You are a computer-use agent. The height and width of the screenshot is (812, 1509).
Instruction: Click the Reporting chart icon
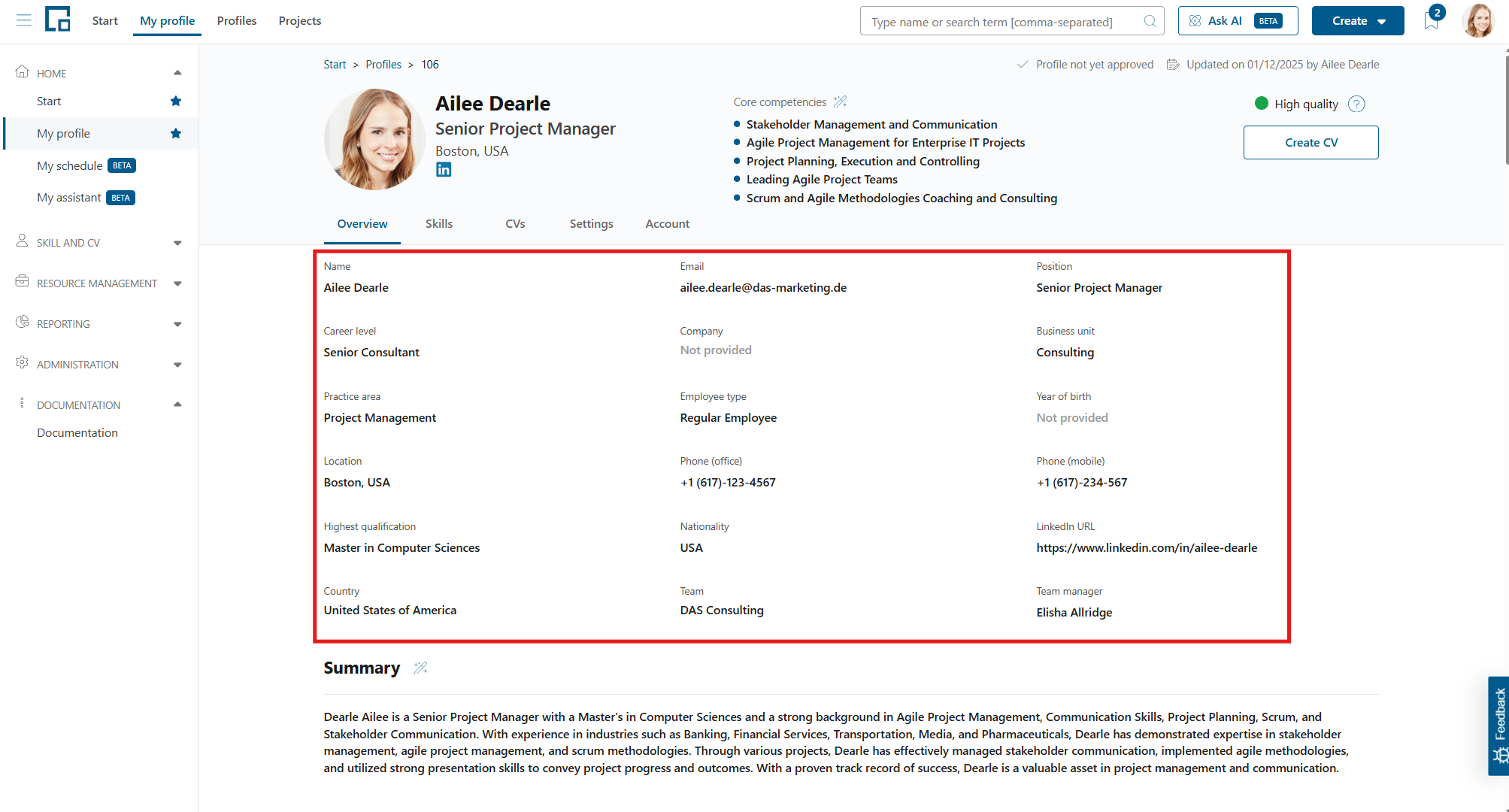(x=22, y=322)
